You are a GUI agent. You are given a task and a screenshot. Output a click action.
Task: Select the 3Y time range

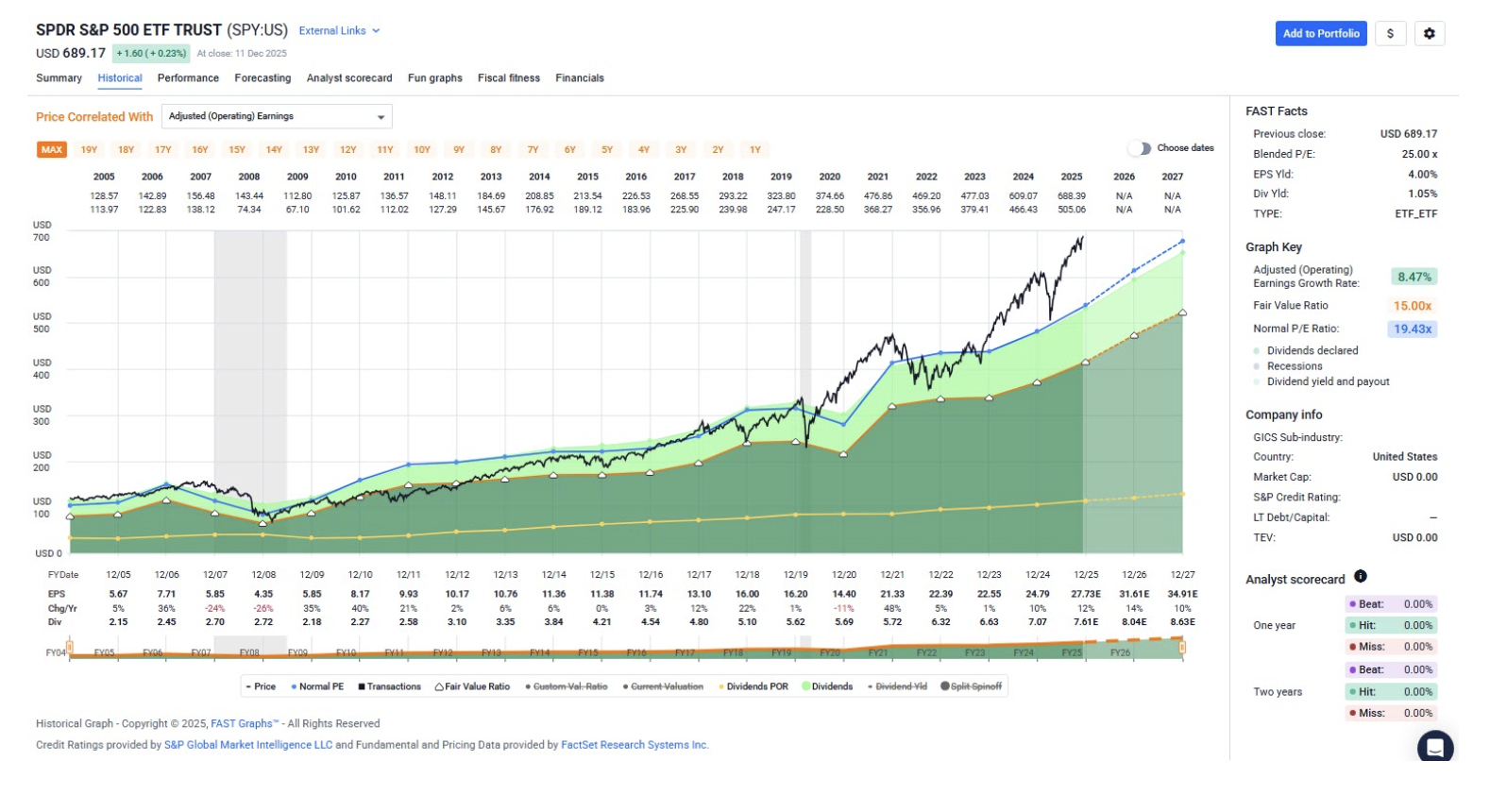click(x=681, y=149)
